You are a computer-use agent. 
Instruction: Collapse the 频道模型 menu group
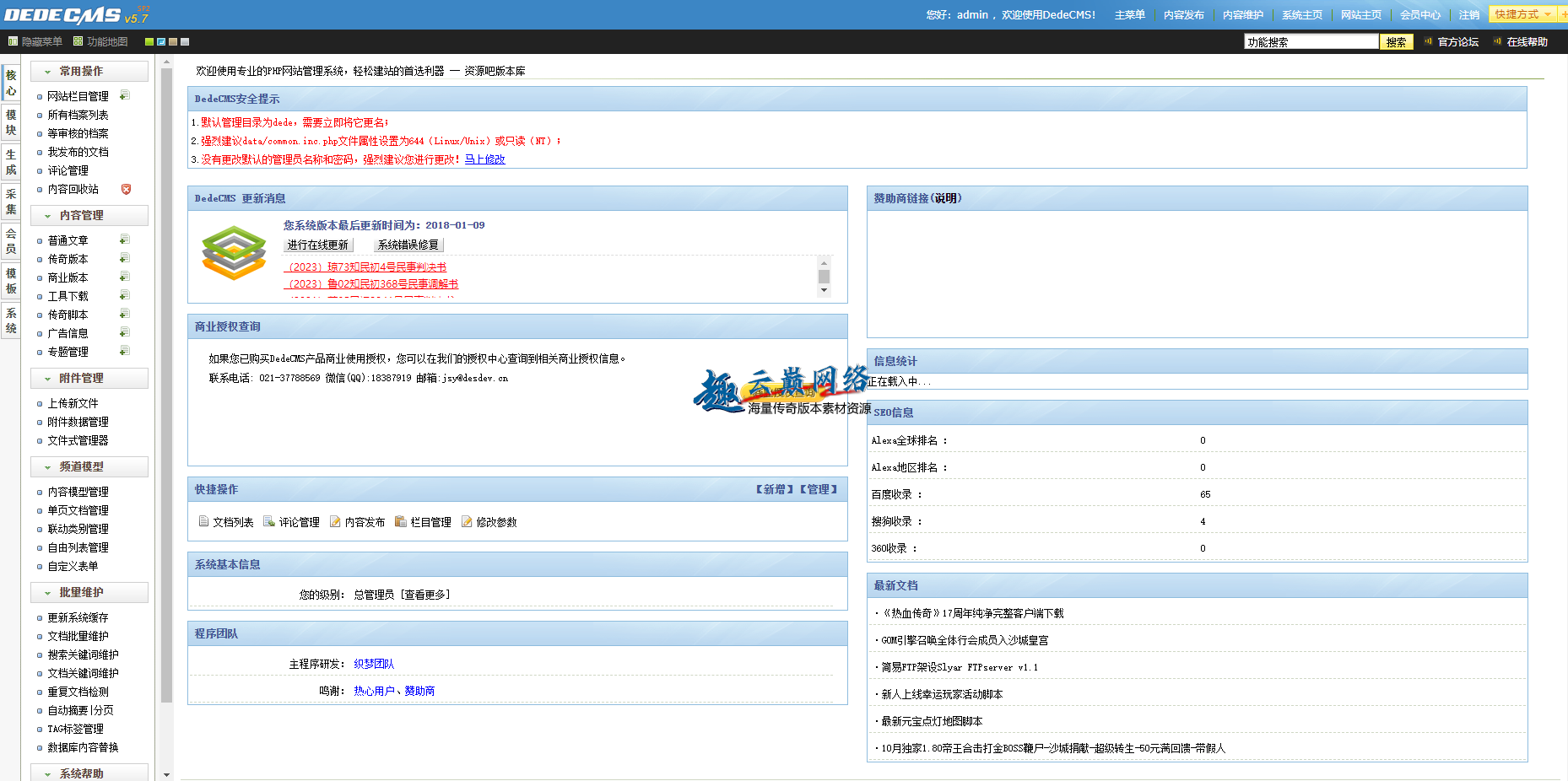89,466
